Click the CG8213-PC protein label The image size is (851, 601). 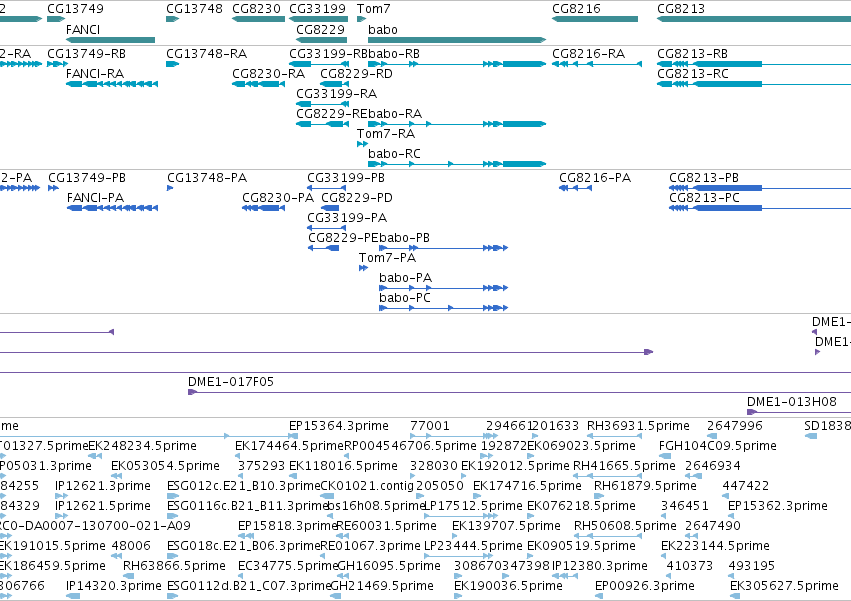(x=704, y=198)
